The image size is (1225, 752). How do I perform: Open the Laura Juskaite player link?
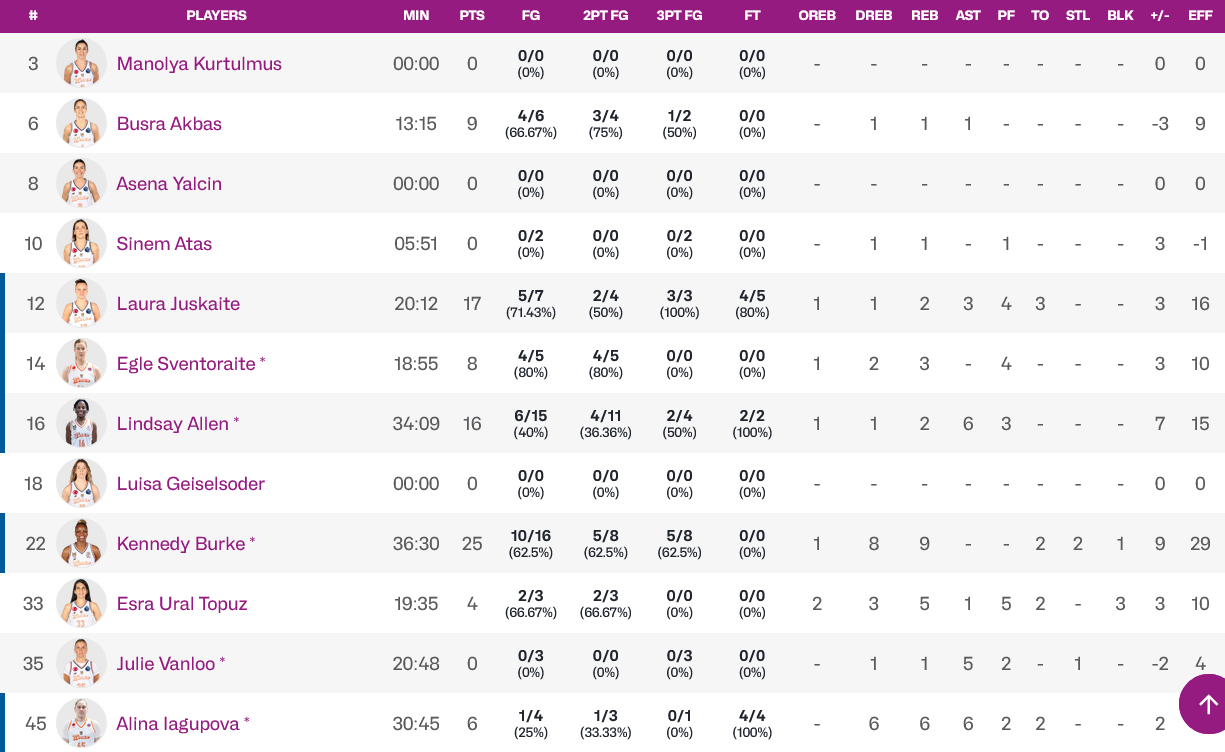point(178,303)
